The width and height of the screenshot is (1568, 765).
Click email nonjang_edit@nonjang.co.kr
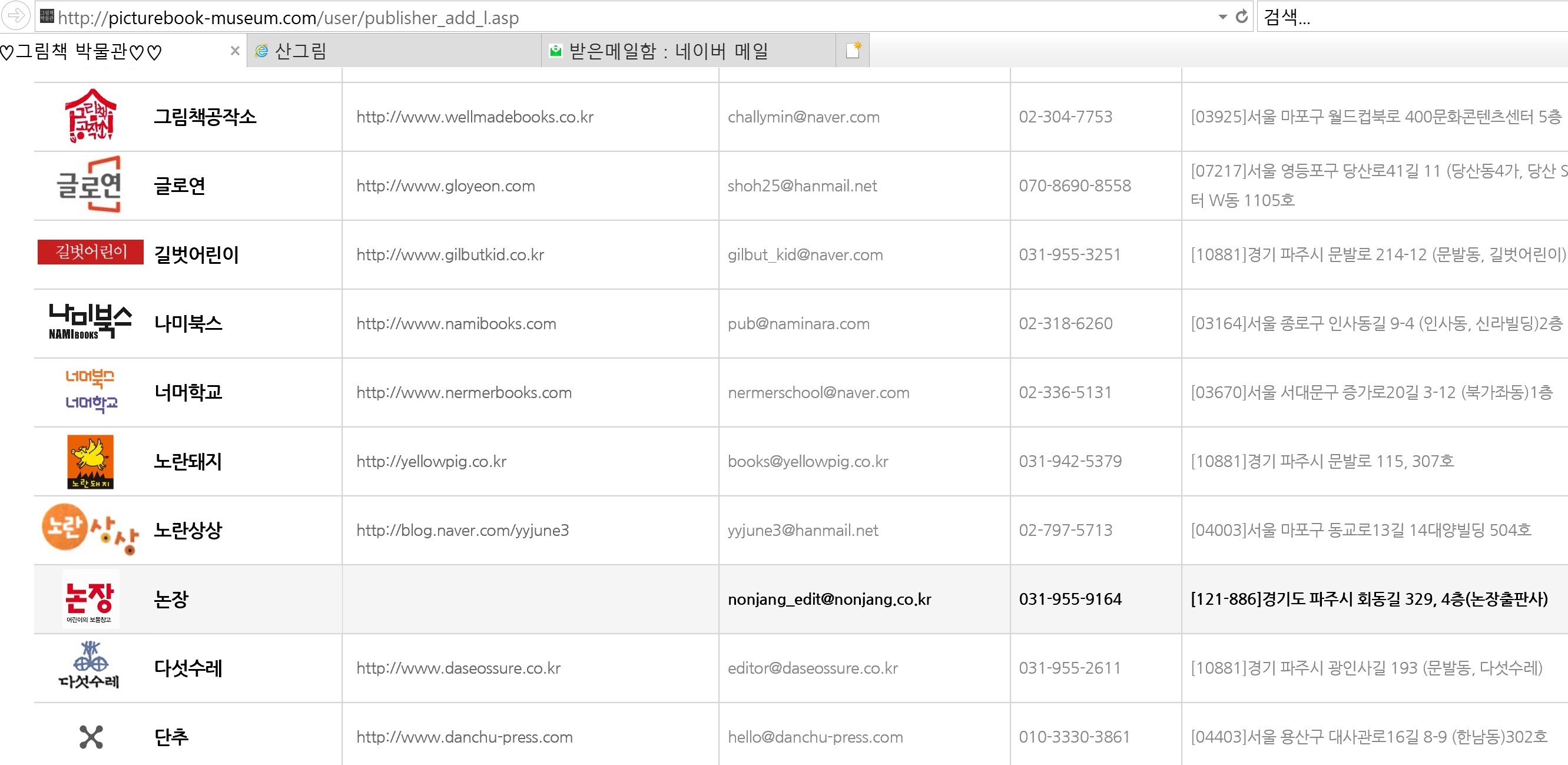tap(830, 600)
